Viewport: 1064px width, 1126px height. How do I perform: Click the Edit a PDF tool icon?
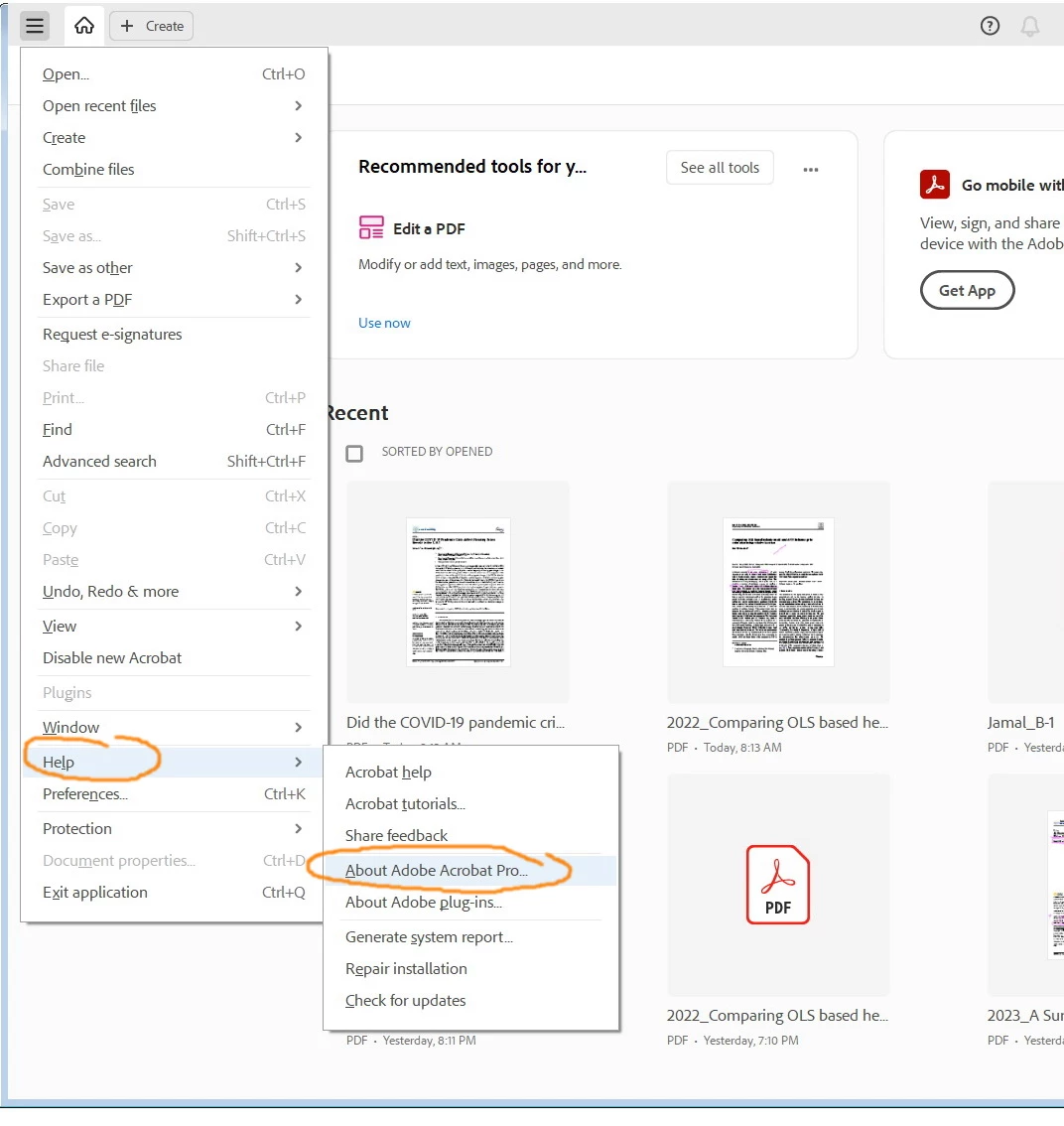[371, 227]
